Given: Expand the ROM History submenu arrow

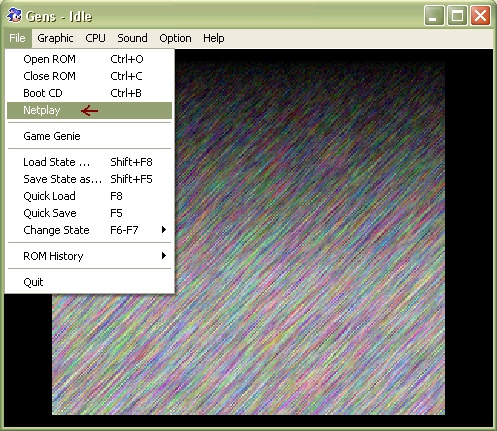Looking at the screenshot, I should (164, 256).
